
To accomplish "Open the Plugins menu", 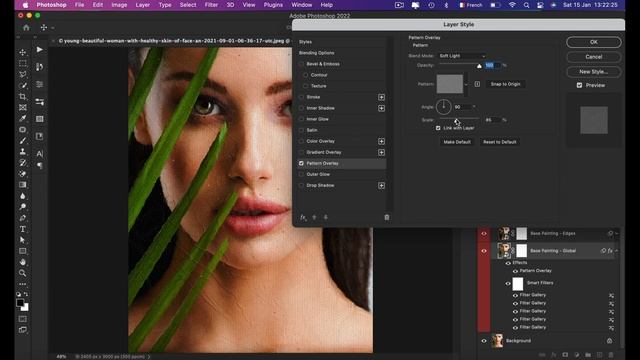I will (273, 5).
